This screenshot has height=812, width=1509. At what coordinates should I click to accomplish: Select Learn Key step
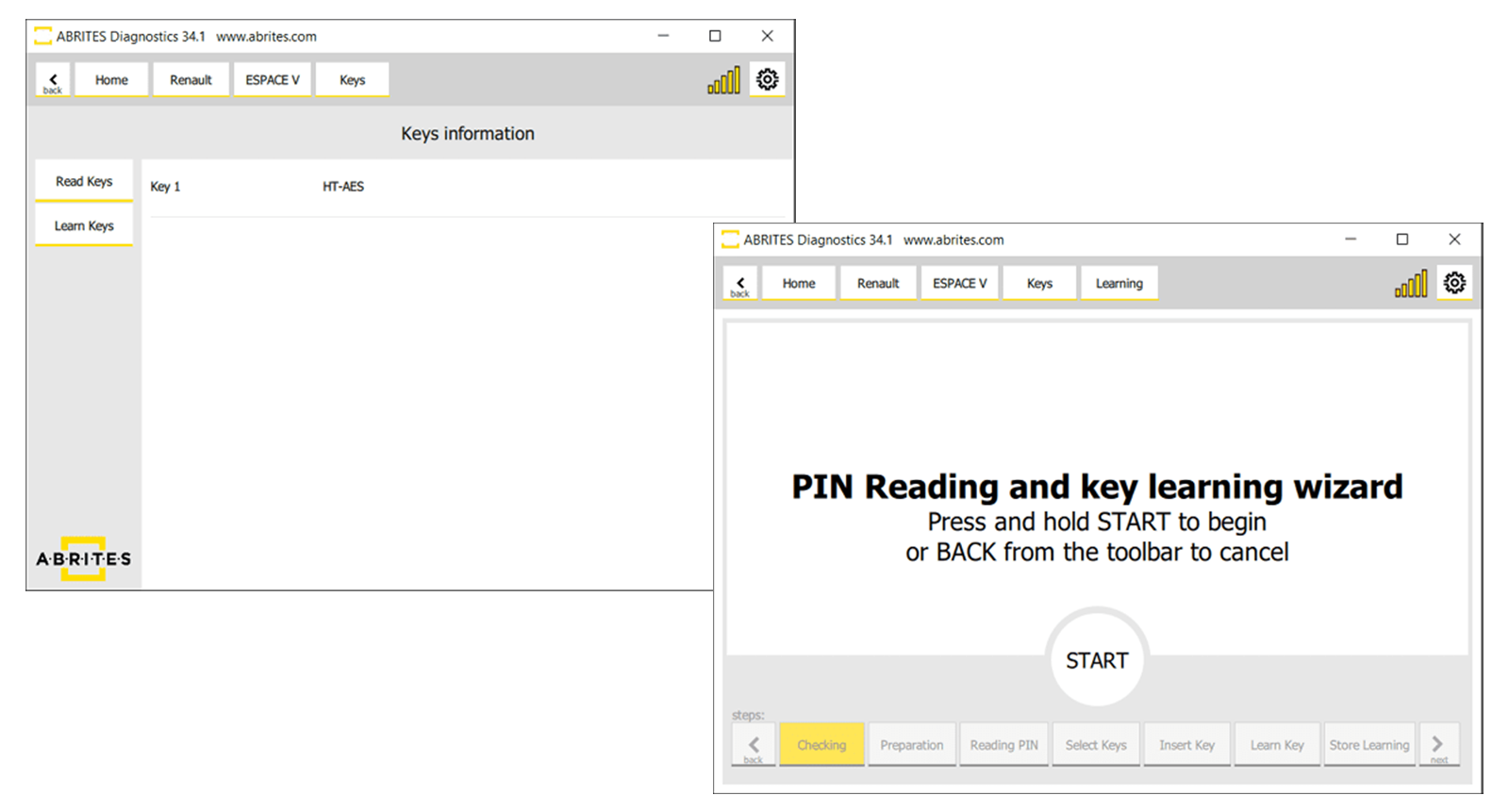coord(1278,745)
